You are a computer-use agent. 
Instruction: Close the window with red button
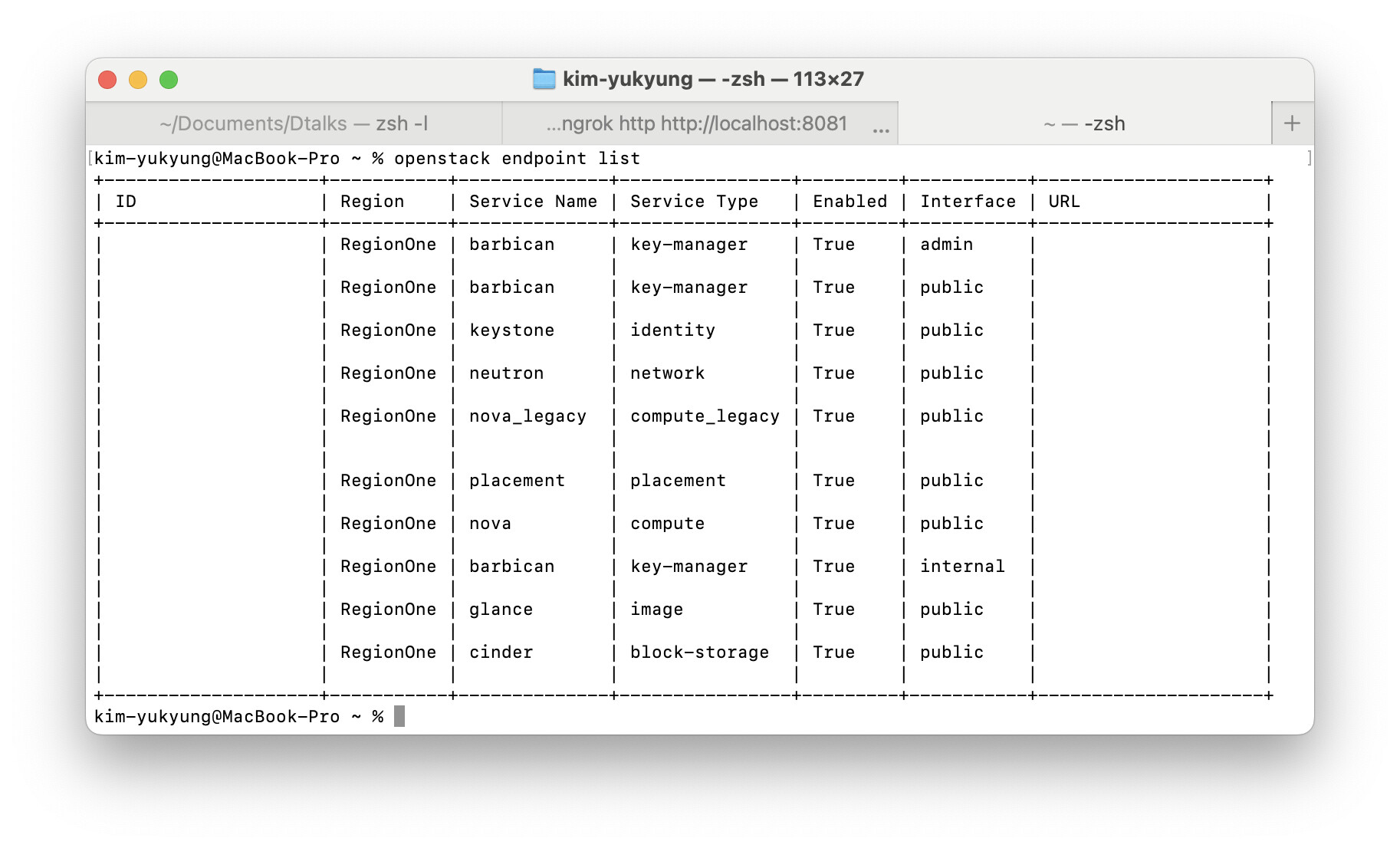[x=107, y=80]
